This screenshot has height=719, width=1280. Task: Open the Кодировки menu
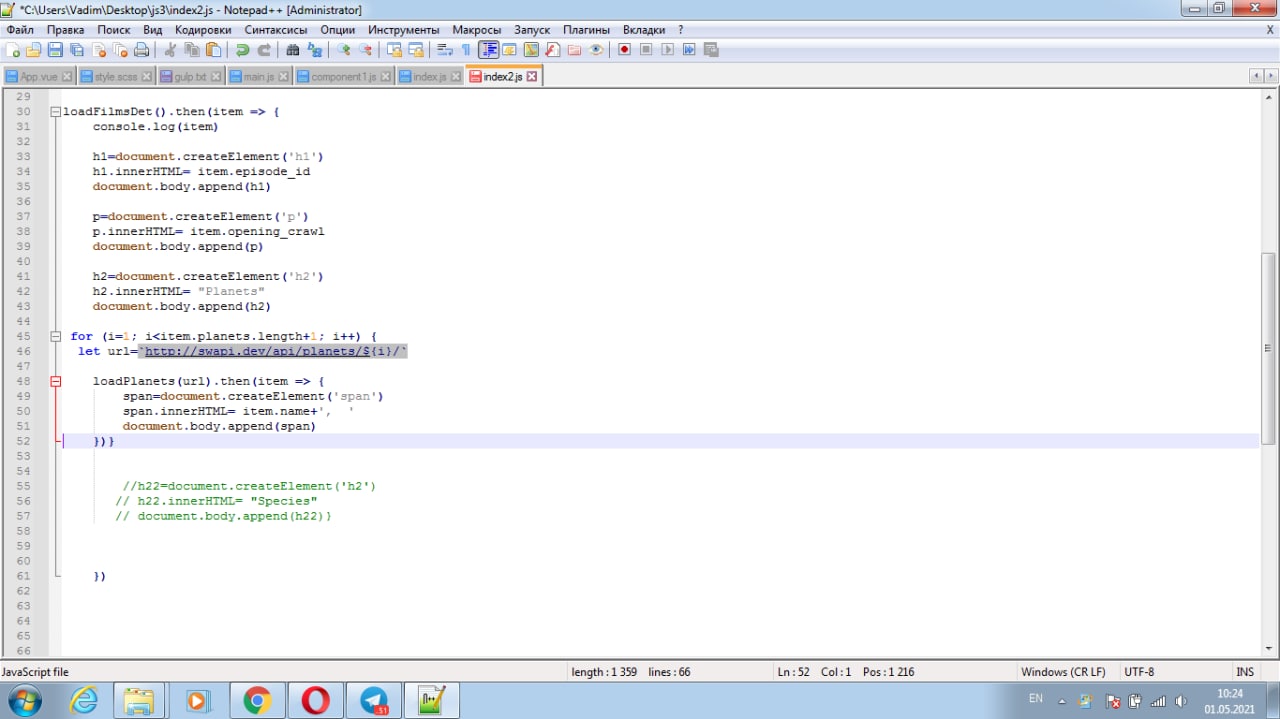tap(203, 30)
